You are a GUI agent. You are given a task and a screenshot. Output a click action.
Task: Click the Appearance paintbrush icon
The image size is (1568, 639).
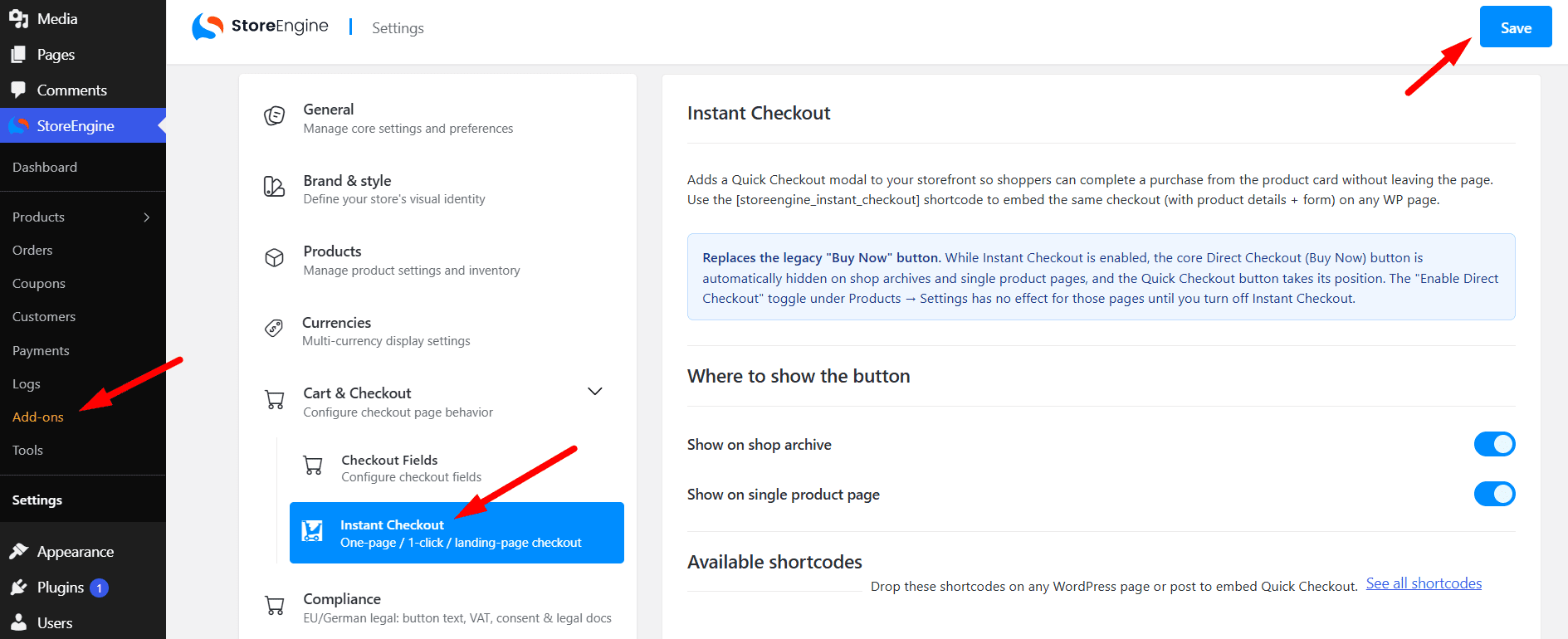point(18,551)
